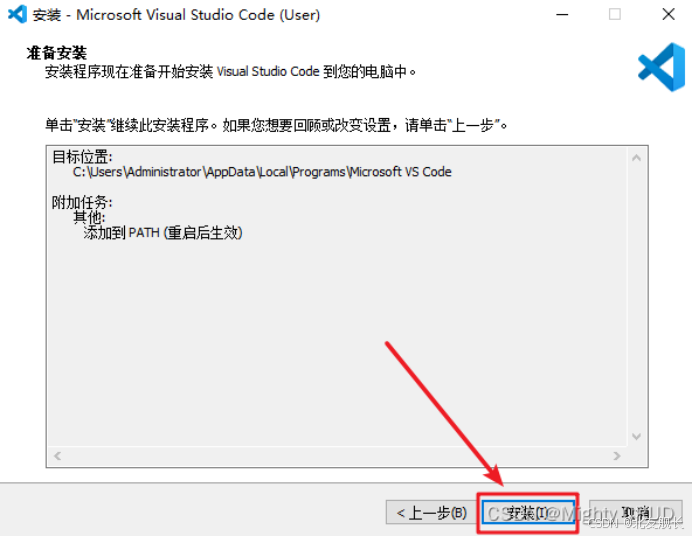Click the 附加任务: label
The height and width of the screenshot is (537, 692).
(83, 203)
